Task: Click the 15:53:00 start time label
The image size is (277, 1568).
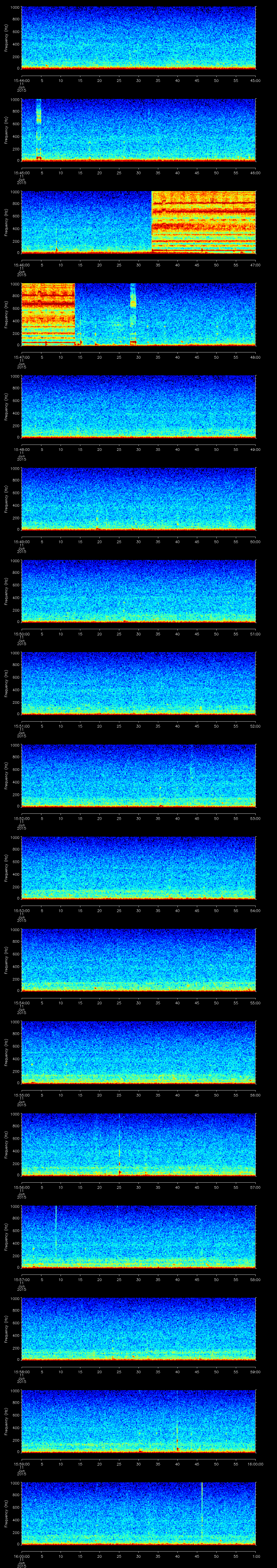Action: (x=21, y=910)
